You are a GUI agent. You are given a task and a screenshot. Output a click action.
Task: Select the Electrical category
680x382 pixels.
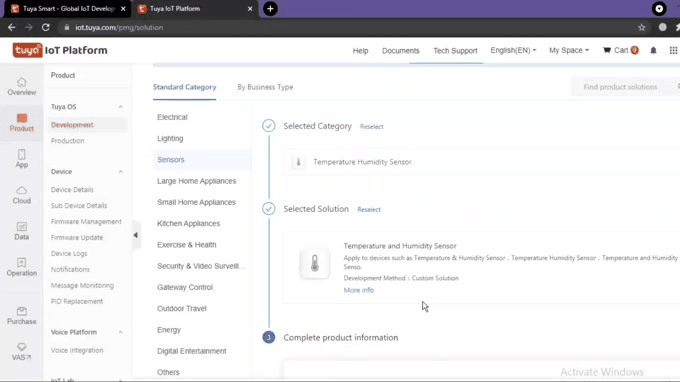tap(172, 117)
